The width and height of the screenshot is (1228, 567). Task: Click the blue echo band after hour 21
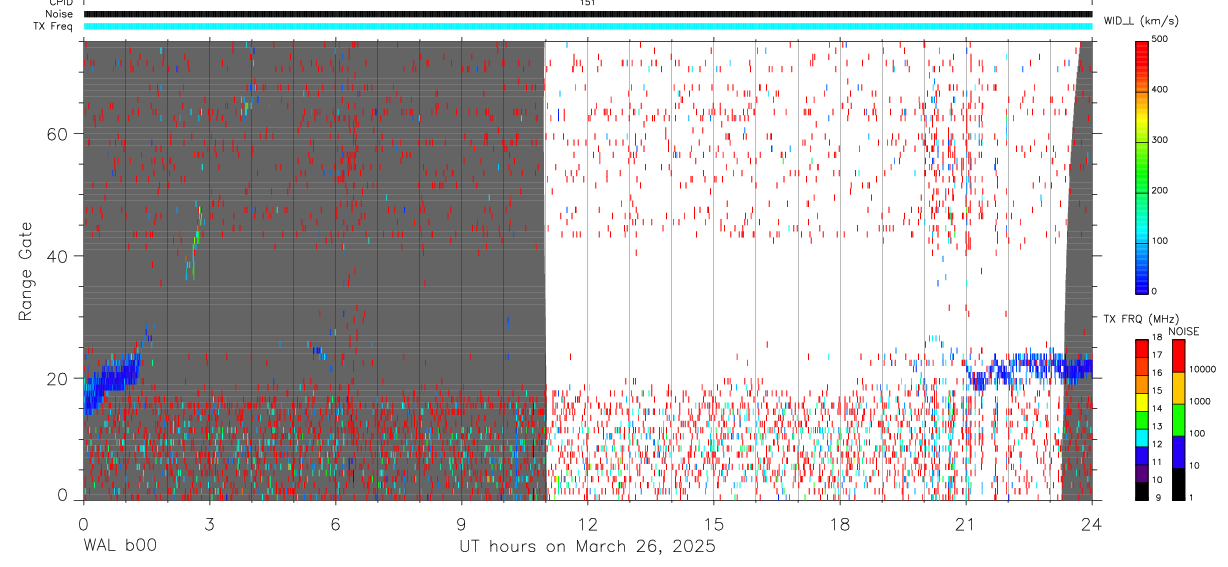tap(1030, 369)
